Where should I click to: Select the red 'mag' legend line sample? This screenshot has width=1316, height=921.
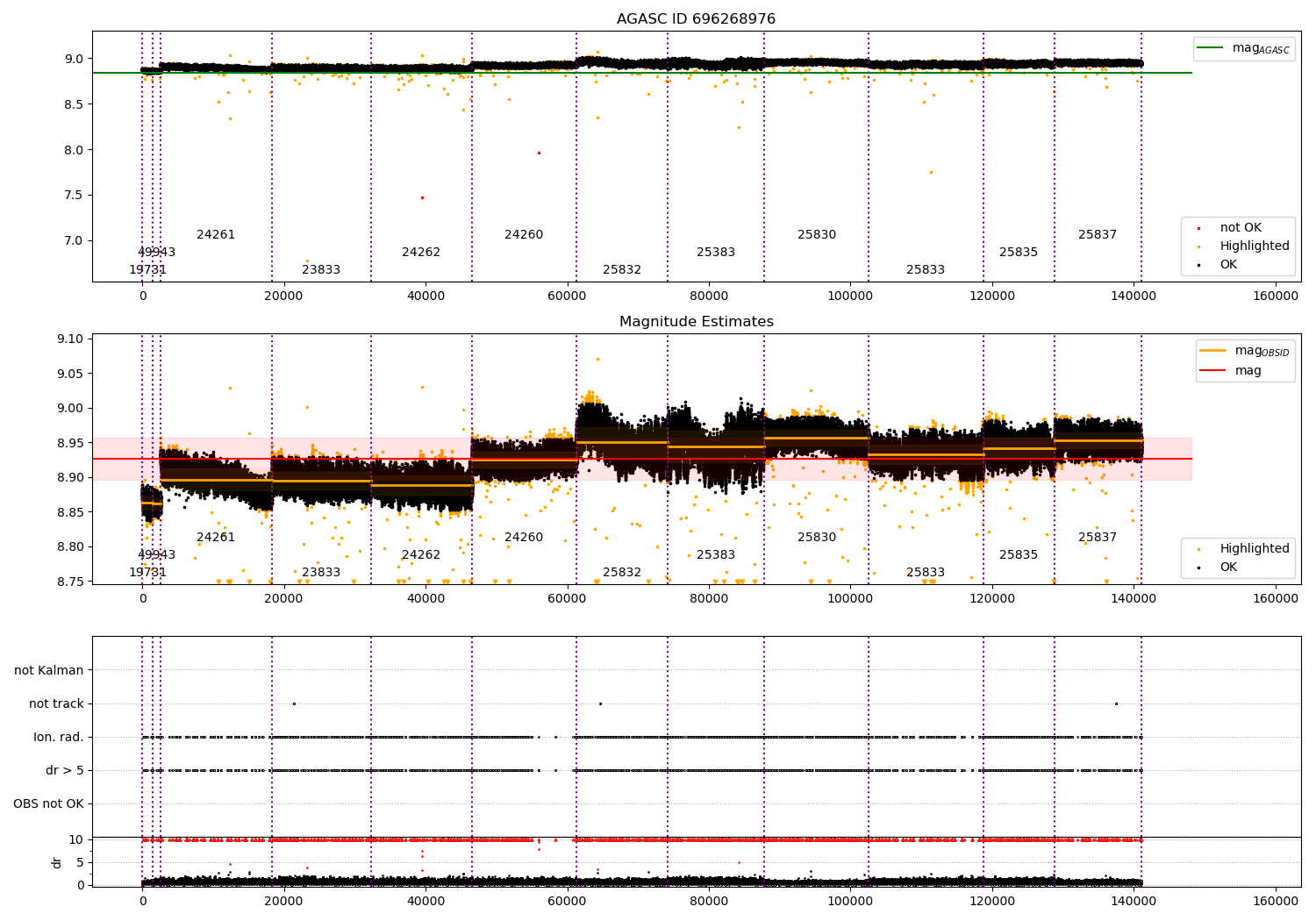[1213, 370]
